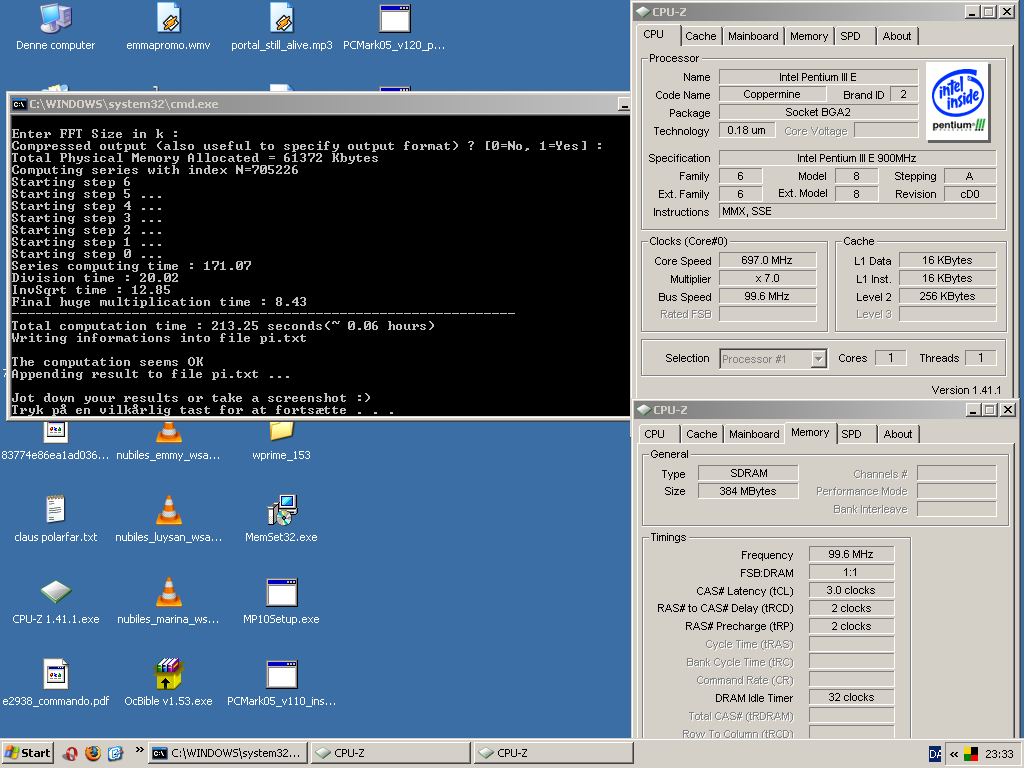Click the 256 KBytes Level 2 cache field
1024x768 pixels.
948,296
